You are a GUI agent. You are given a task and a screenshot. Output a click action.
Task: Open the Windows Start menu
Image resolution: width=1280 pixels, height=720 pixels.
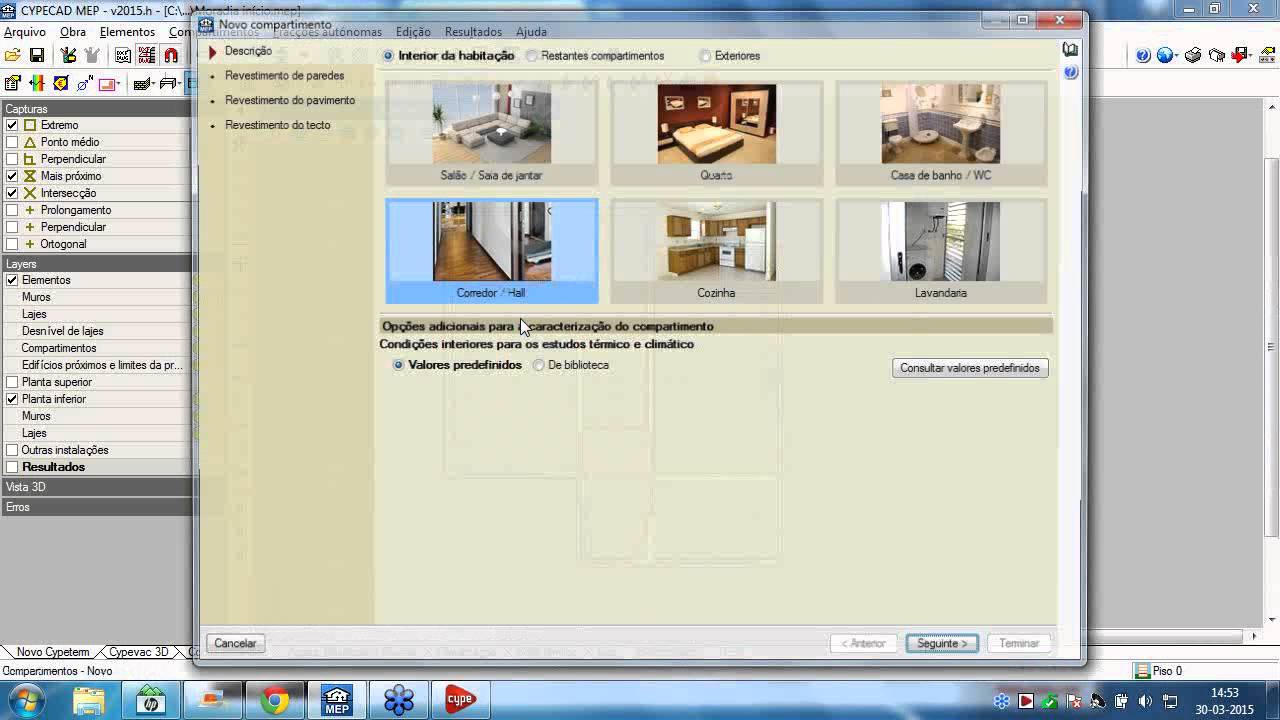(28, 699)
